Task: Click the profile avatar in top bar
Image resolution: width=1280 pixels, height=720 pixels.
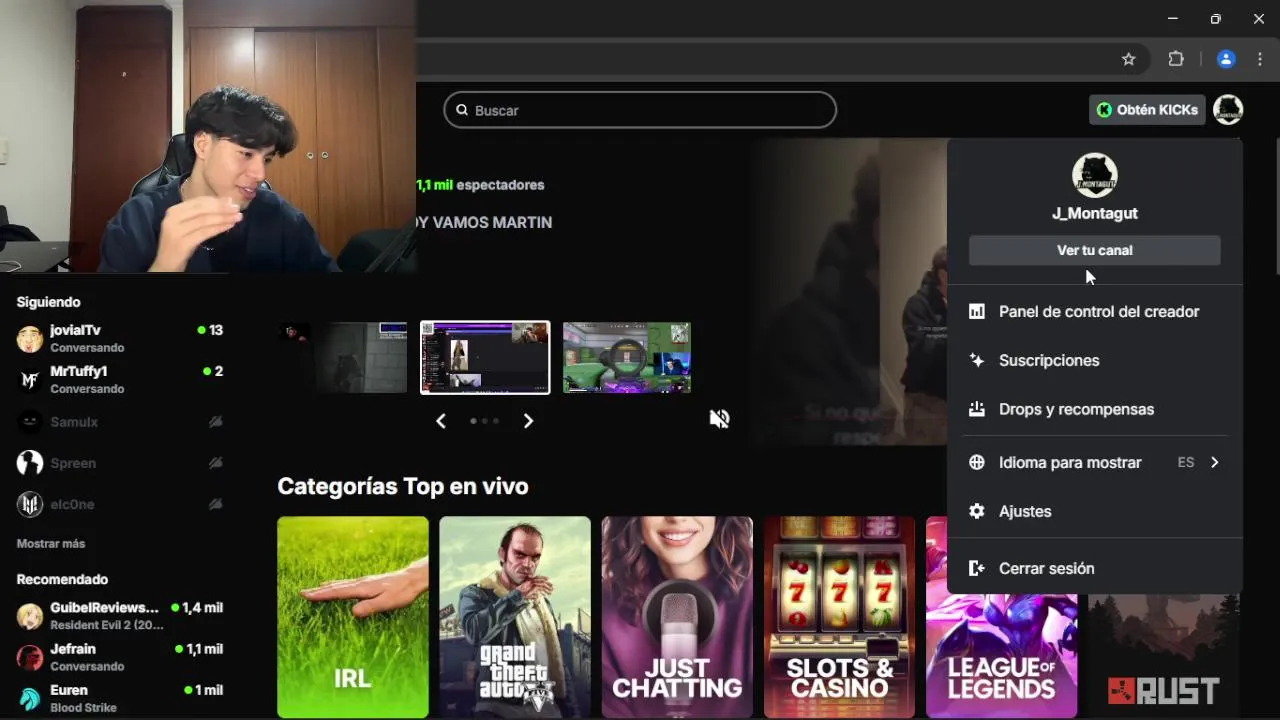Action: (1228, 110)
